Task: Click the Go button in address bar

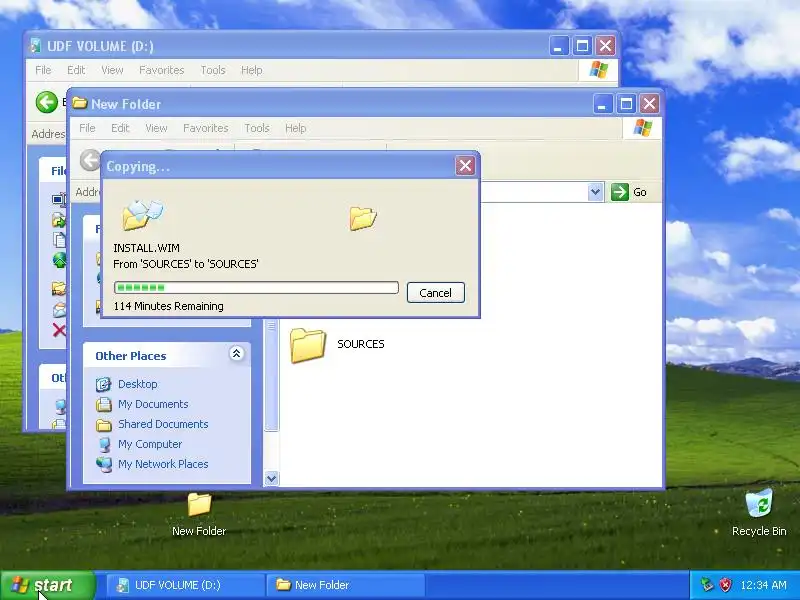Action: (629, 192)
